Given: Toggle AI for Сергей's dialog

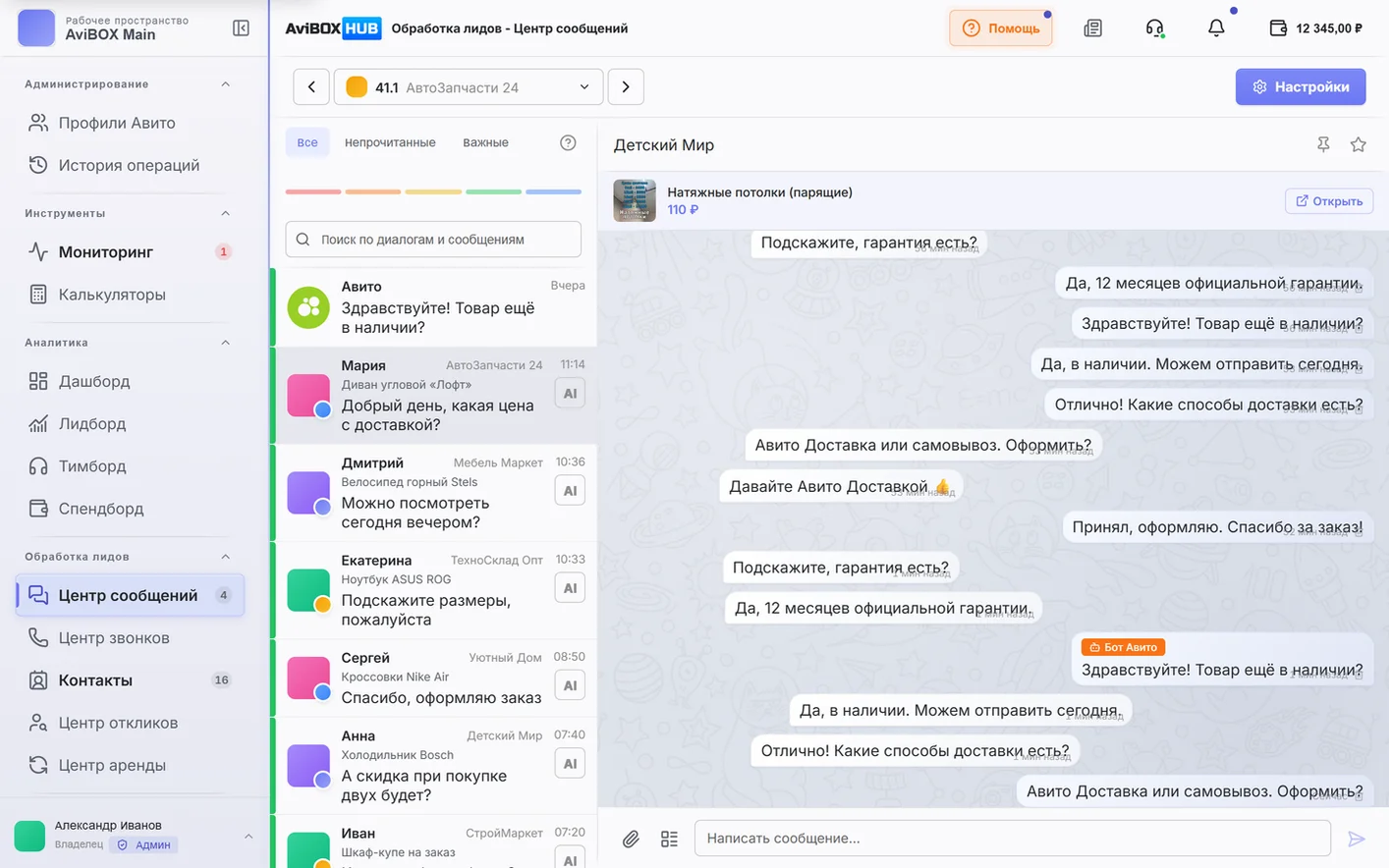Looking at the screenshot, I should coord(570,685).
